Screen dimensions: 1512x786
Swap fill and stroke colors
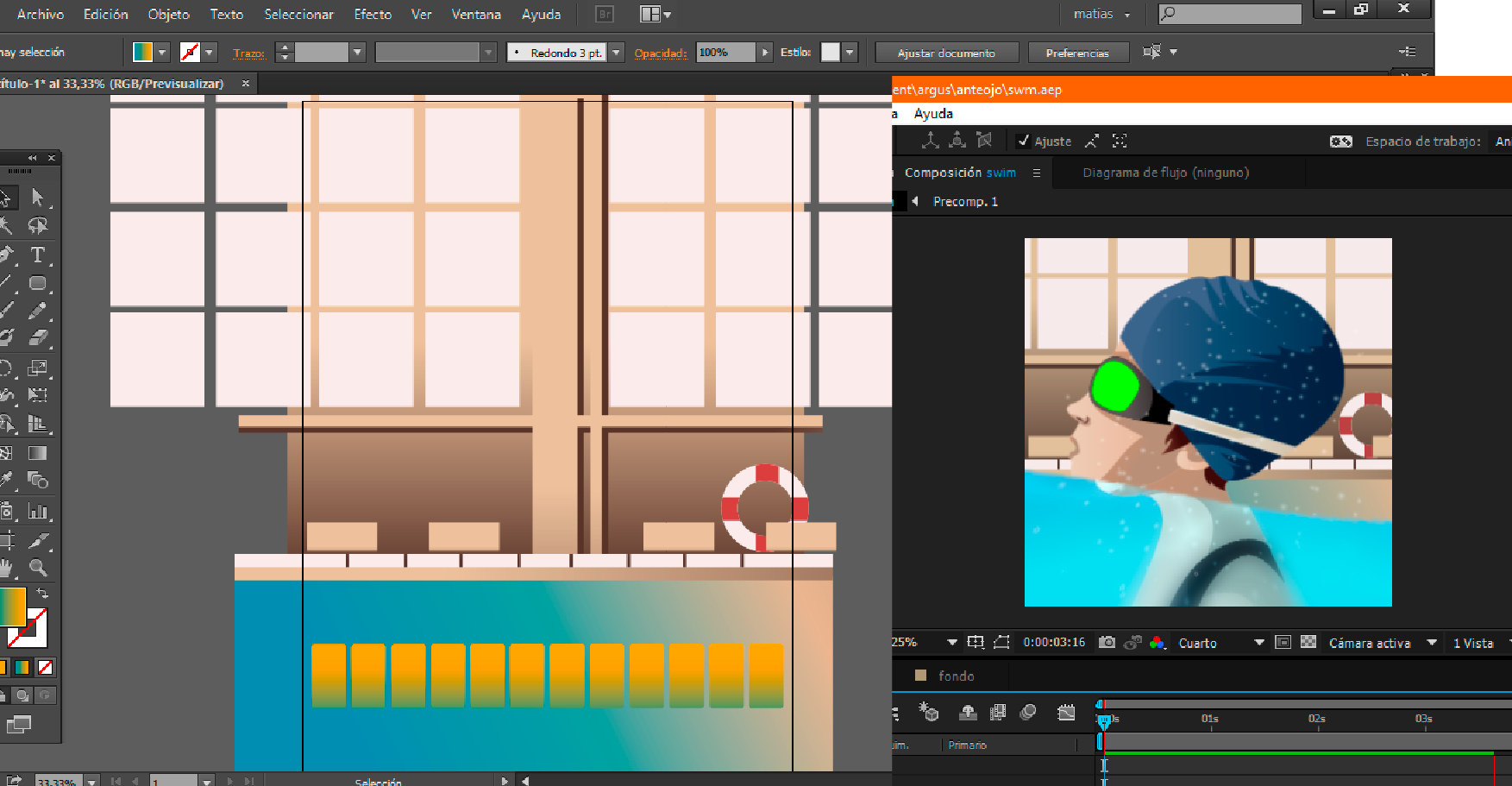pyautogui.click(x=41, y=594)
